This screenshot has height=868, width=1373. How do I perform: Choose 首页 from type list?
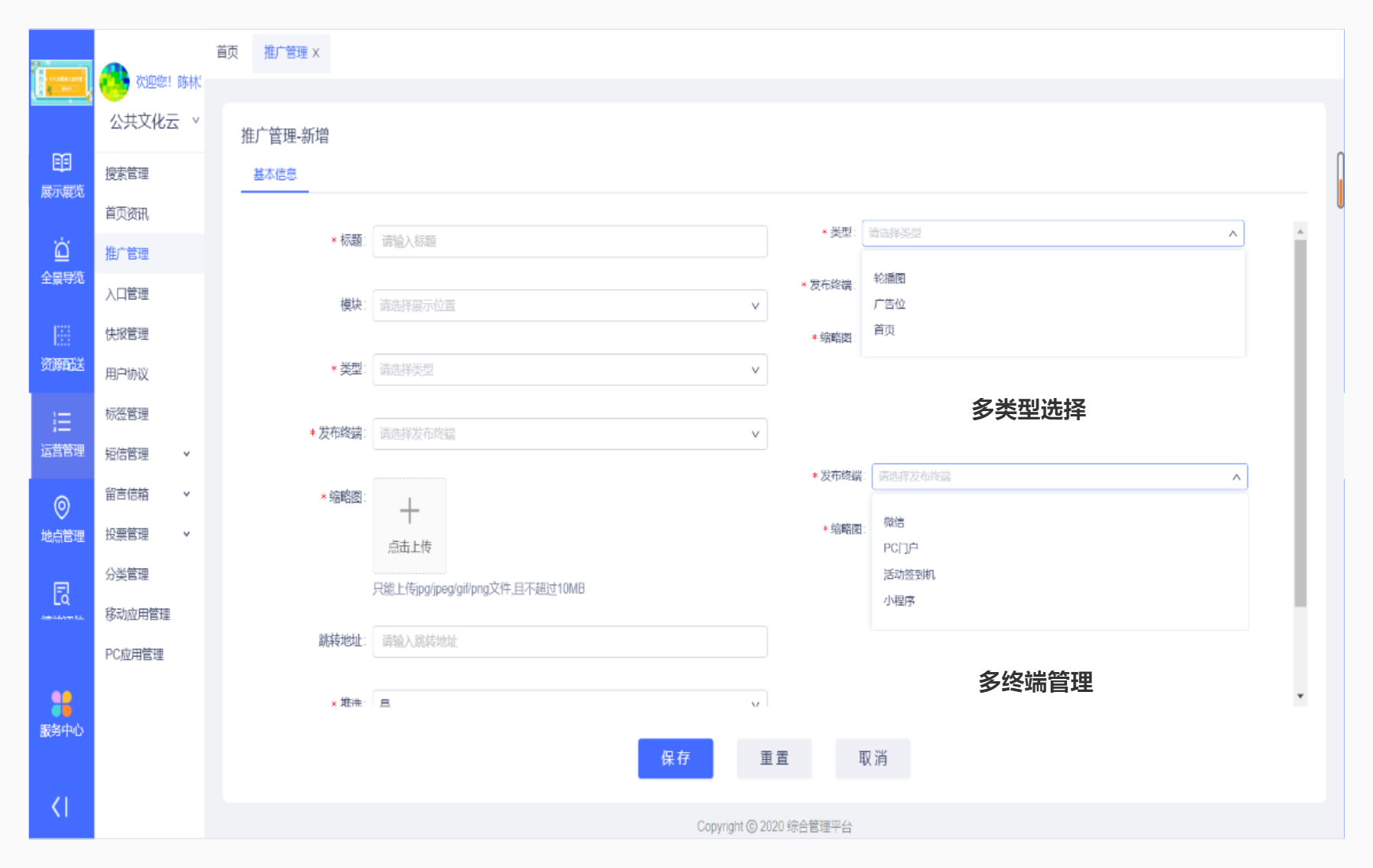(x=884, y=331)
